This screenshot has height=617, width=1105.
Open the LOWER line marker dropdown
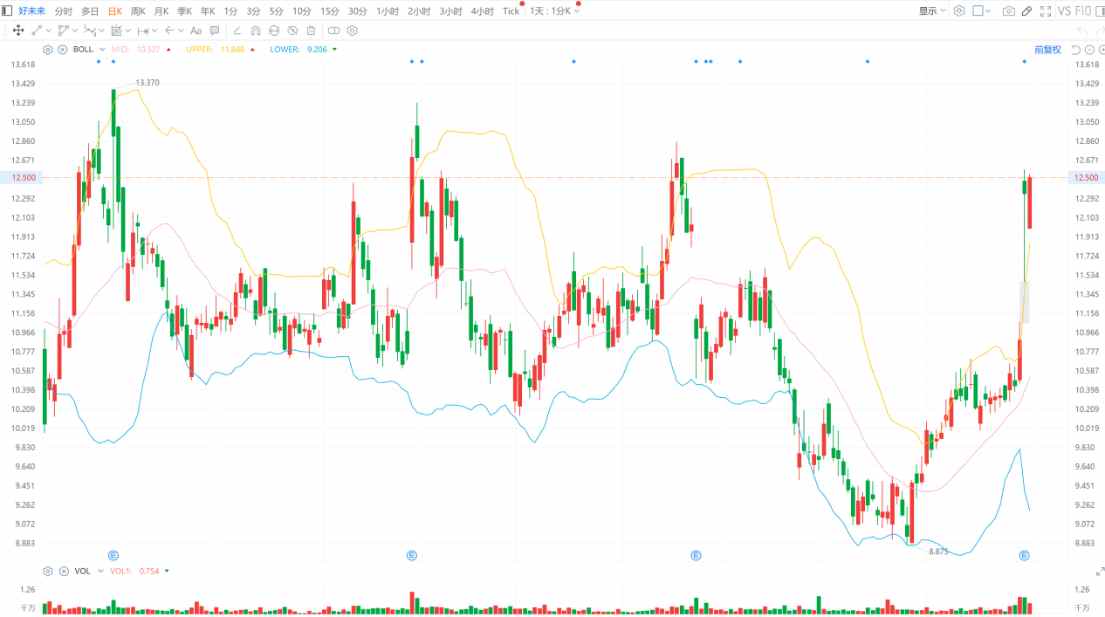tap(335, 50)
